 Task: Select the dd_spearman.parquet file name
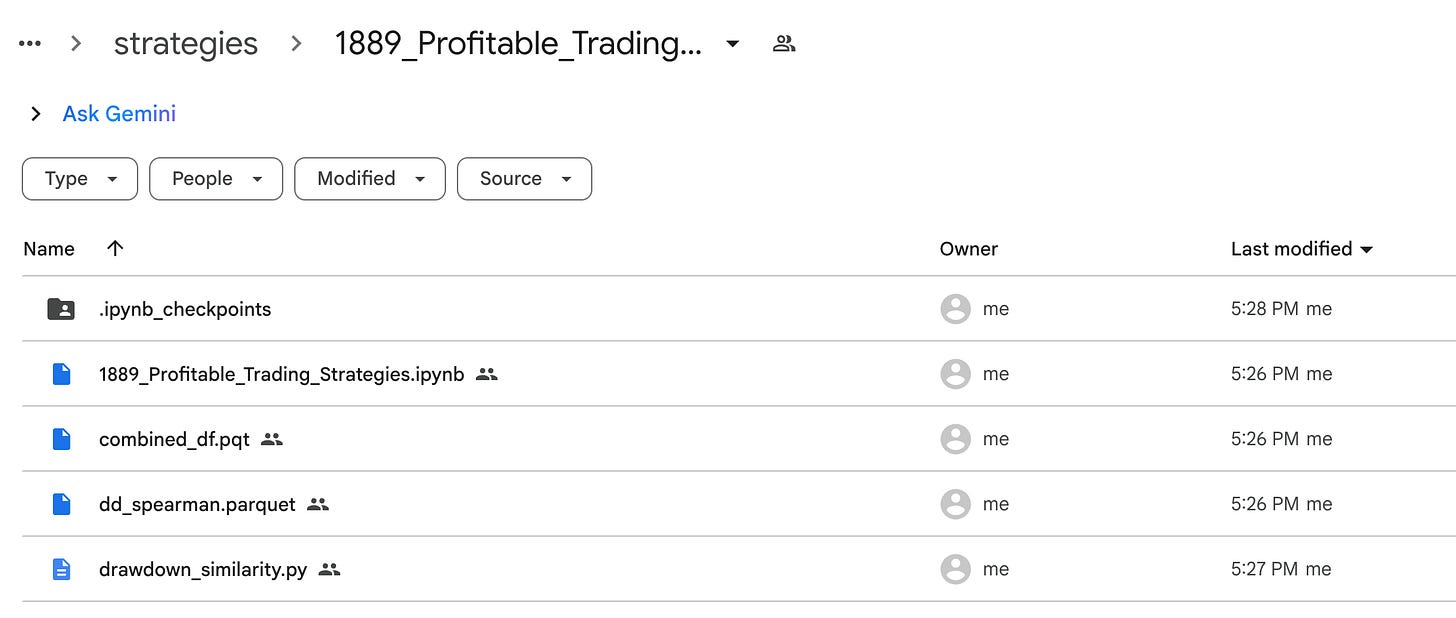pyautogui.click(x=197, y=504)
